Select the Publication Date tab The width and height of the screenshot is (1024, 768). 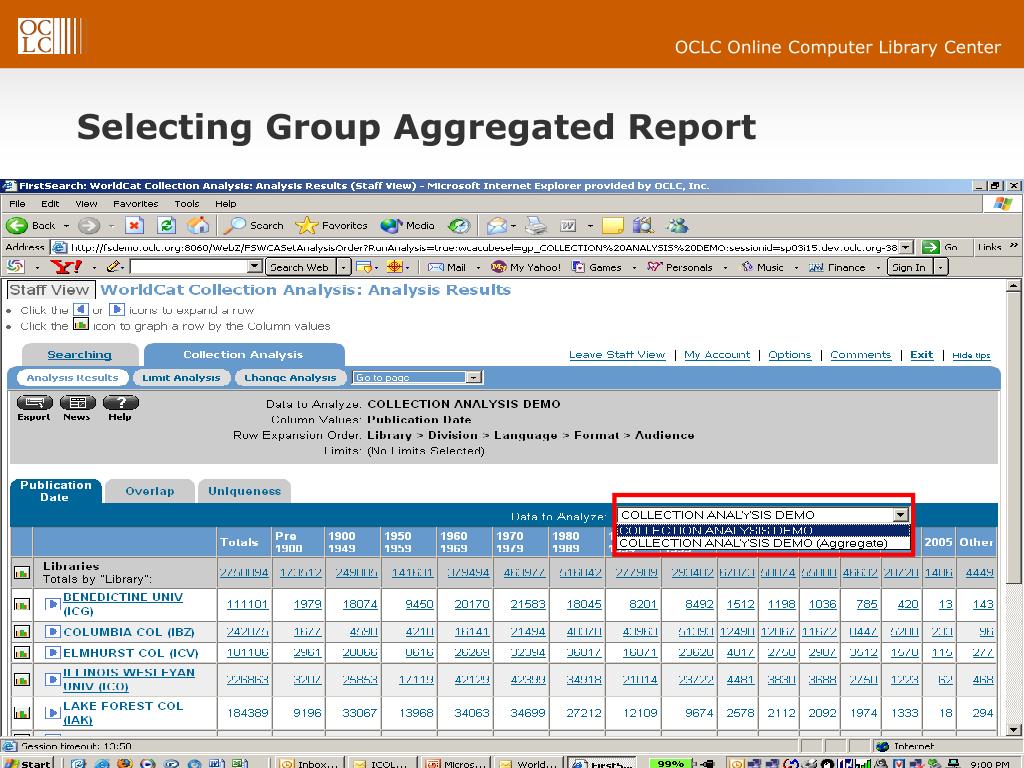click(56, 491)
